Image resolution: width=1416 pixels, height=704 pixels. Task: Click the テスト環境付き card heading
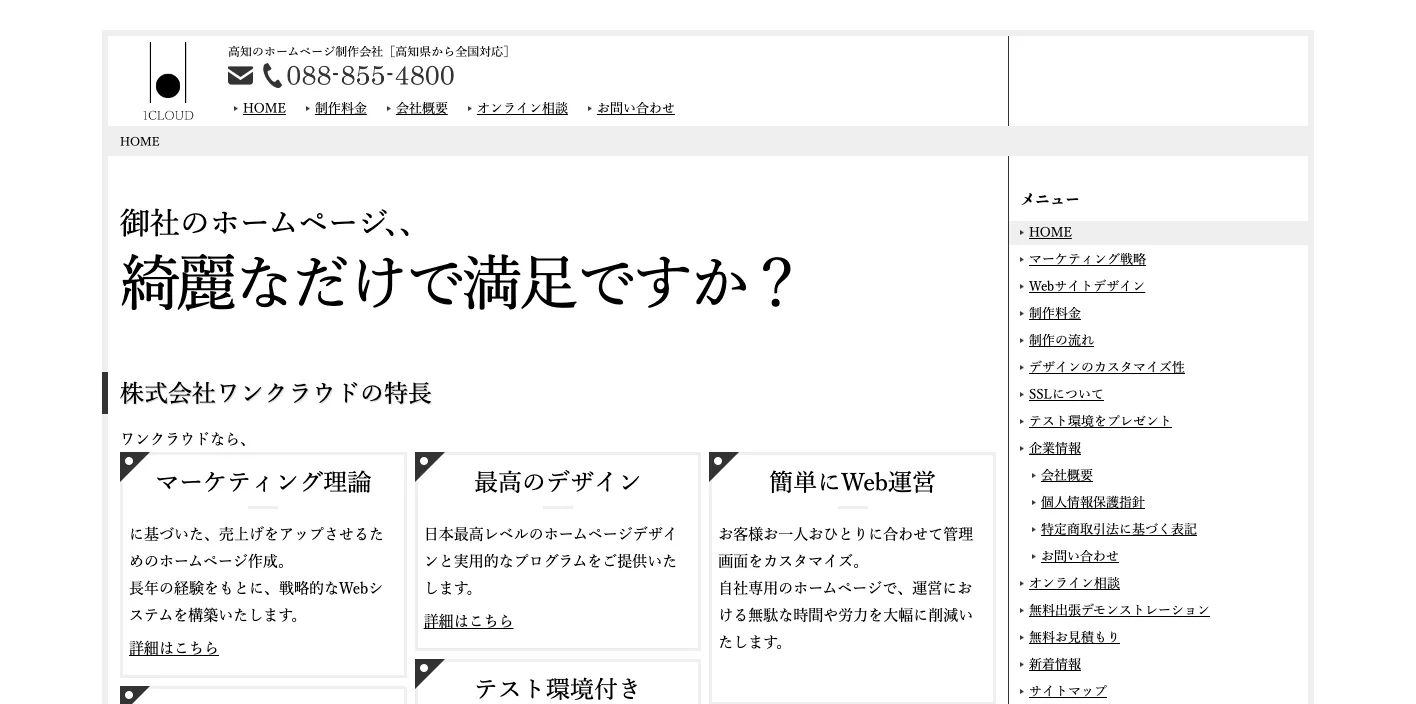pyautogui.click(x=558, y=689)
